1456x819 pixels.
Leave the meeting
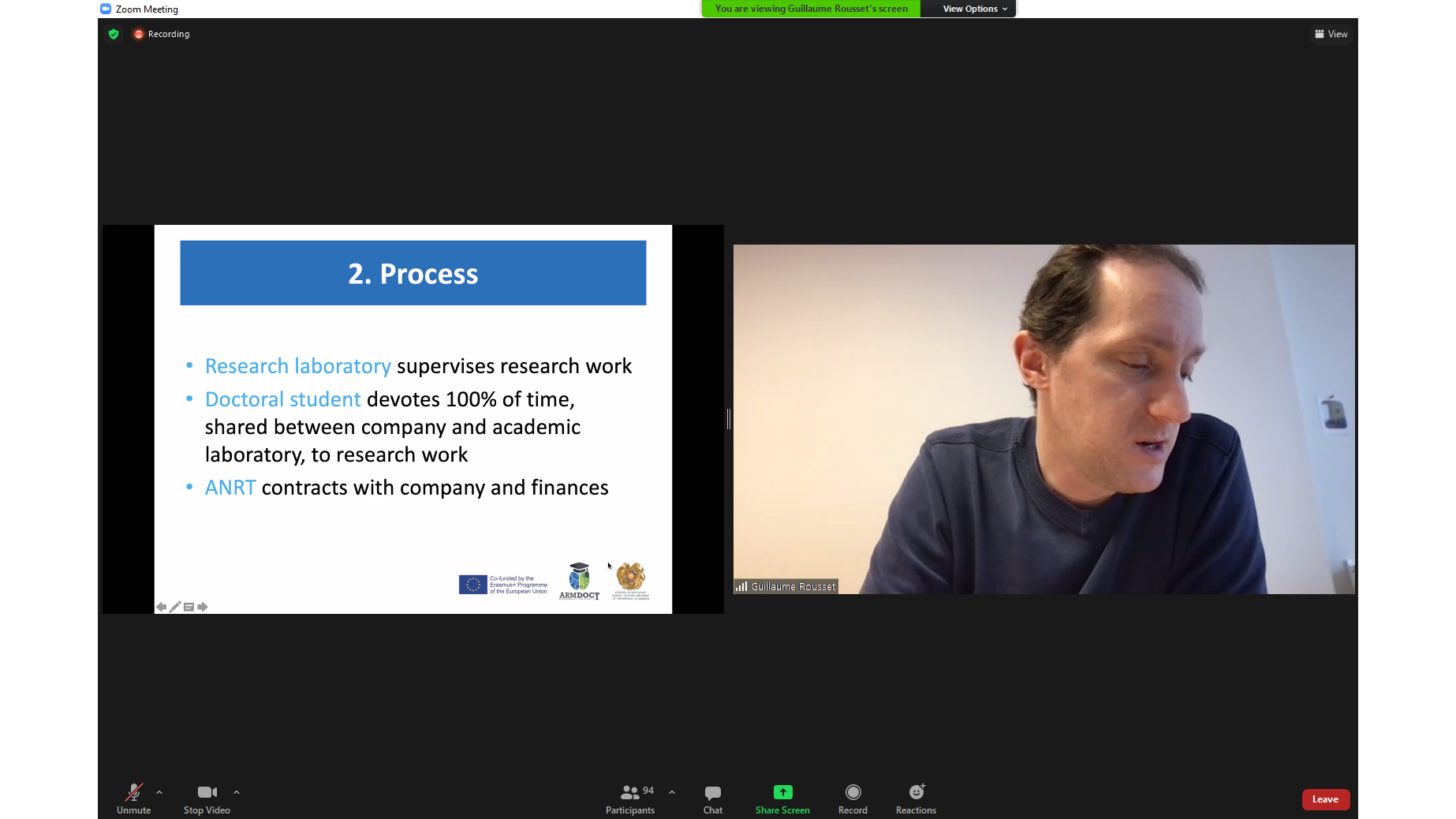[1325, 799]
